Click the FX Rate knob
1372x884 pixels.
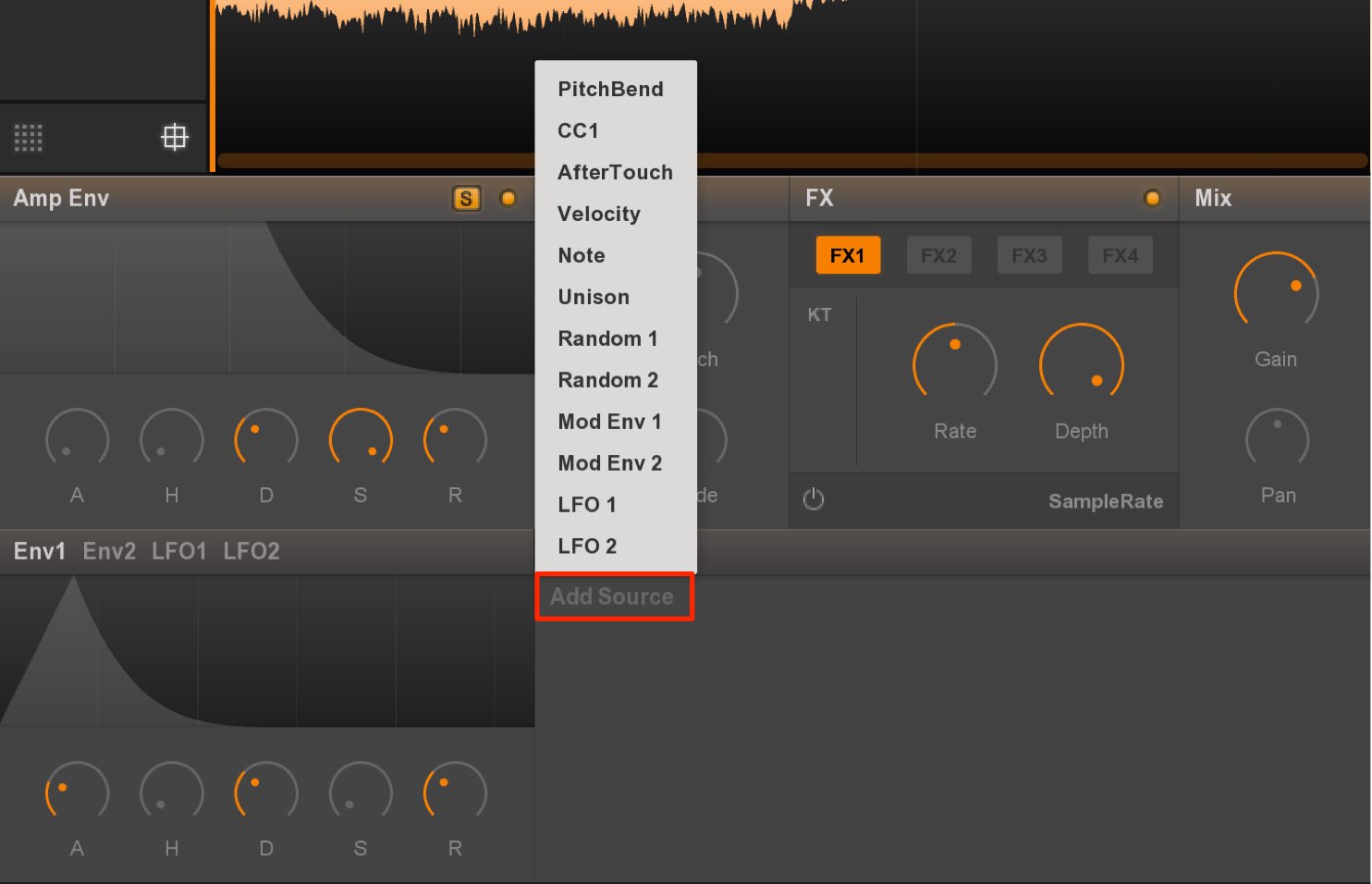click(955, 364)
